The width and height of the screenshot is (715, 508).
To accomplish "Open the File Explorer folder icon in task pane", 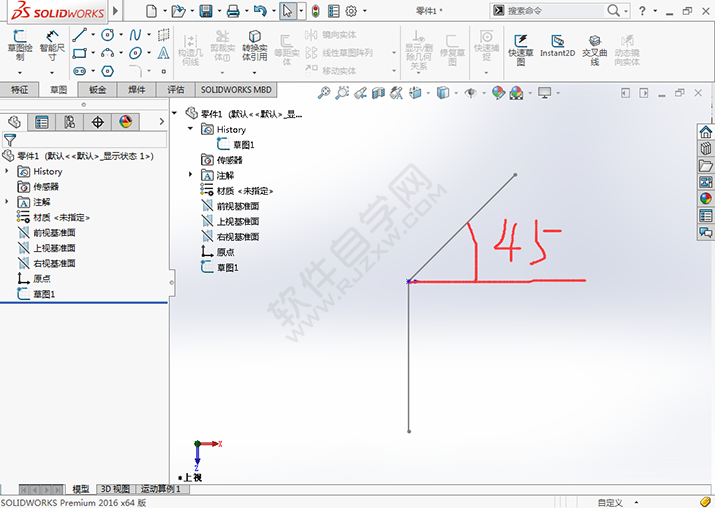I will [x=705, y=165].
